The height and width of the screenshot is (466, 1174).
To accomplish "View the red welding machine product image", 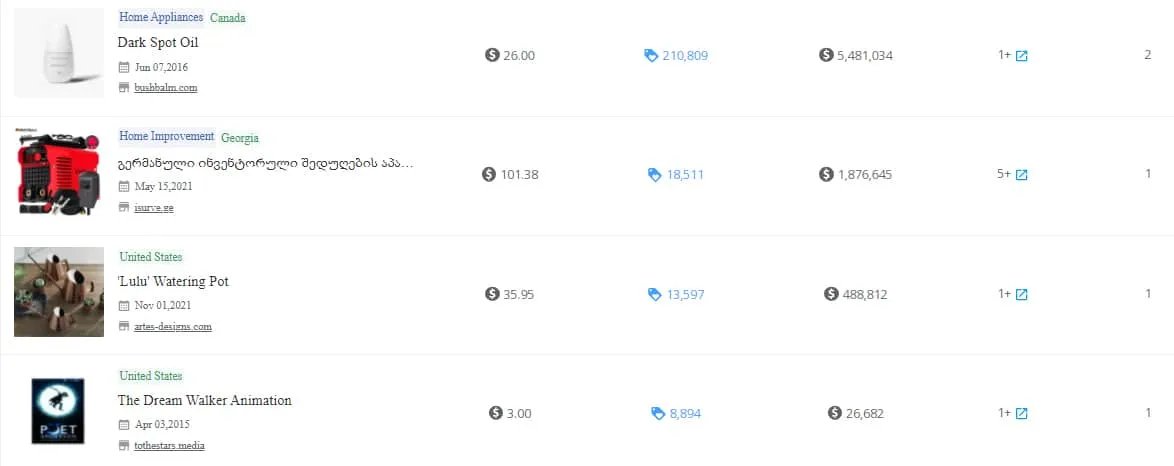I will pos(59,172).
